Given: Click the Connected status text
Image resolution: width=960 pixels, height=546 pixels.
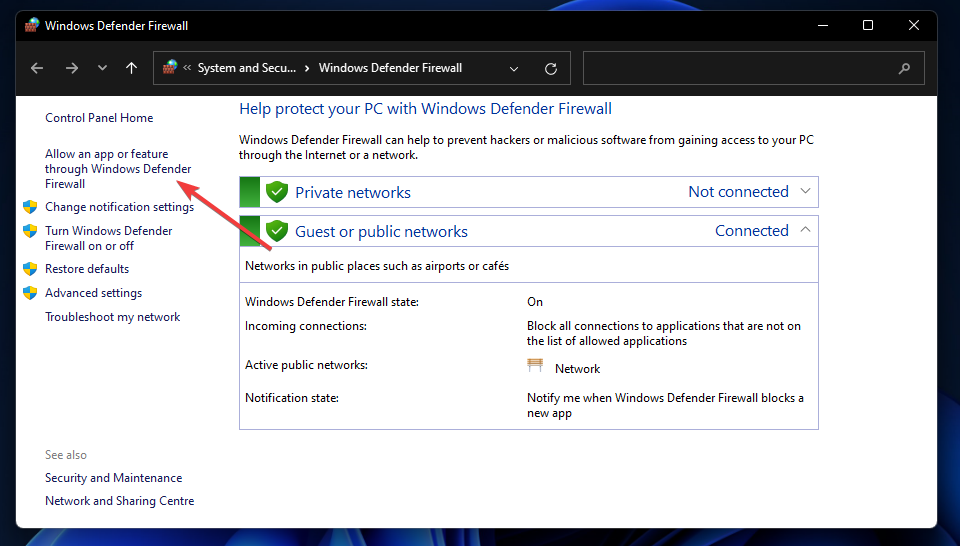Looking at the screenshot, I should coord(752,231).
